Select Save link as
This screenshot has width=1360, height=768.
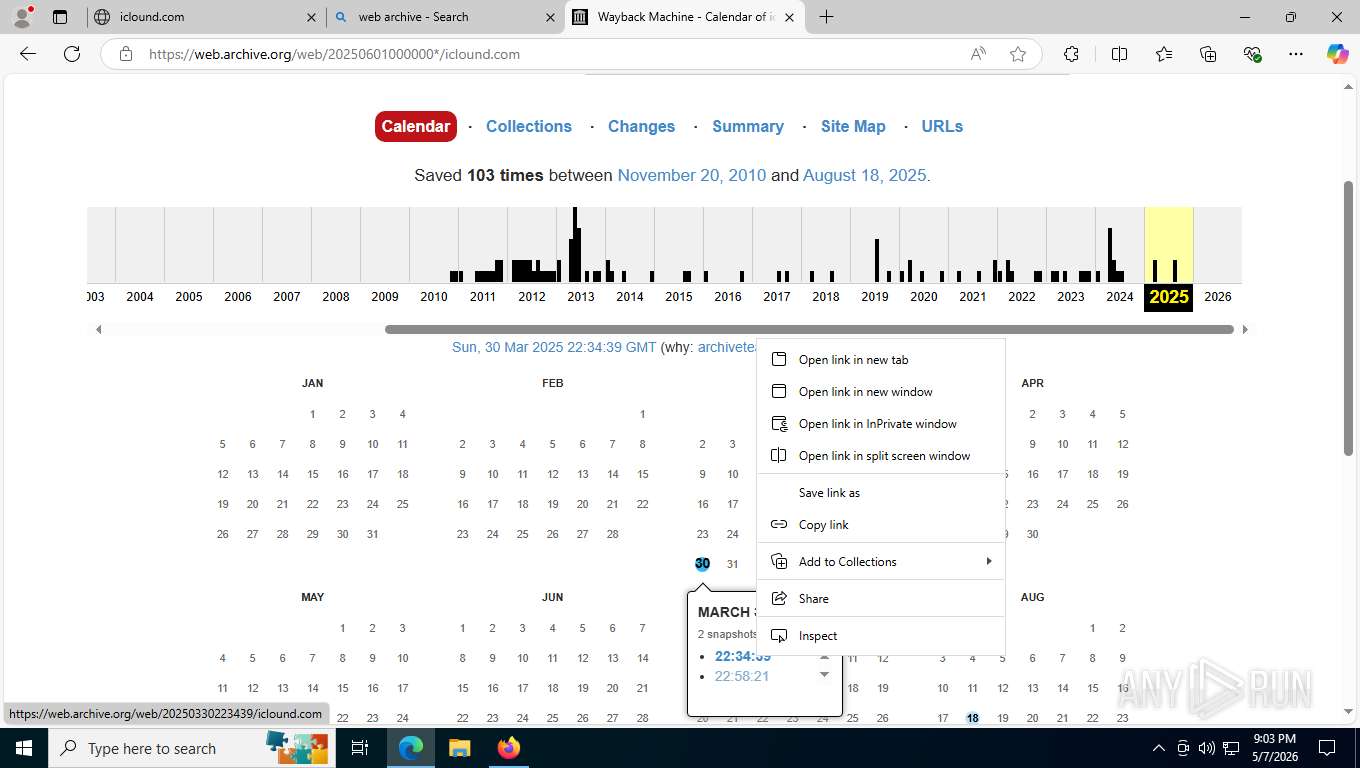[881, 493]
